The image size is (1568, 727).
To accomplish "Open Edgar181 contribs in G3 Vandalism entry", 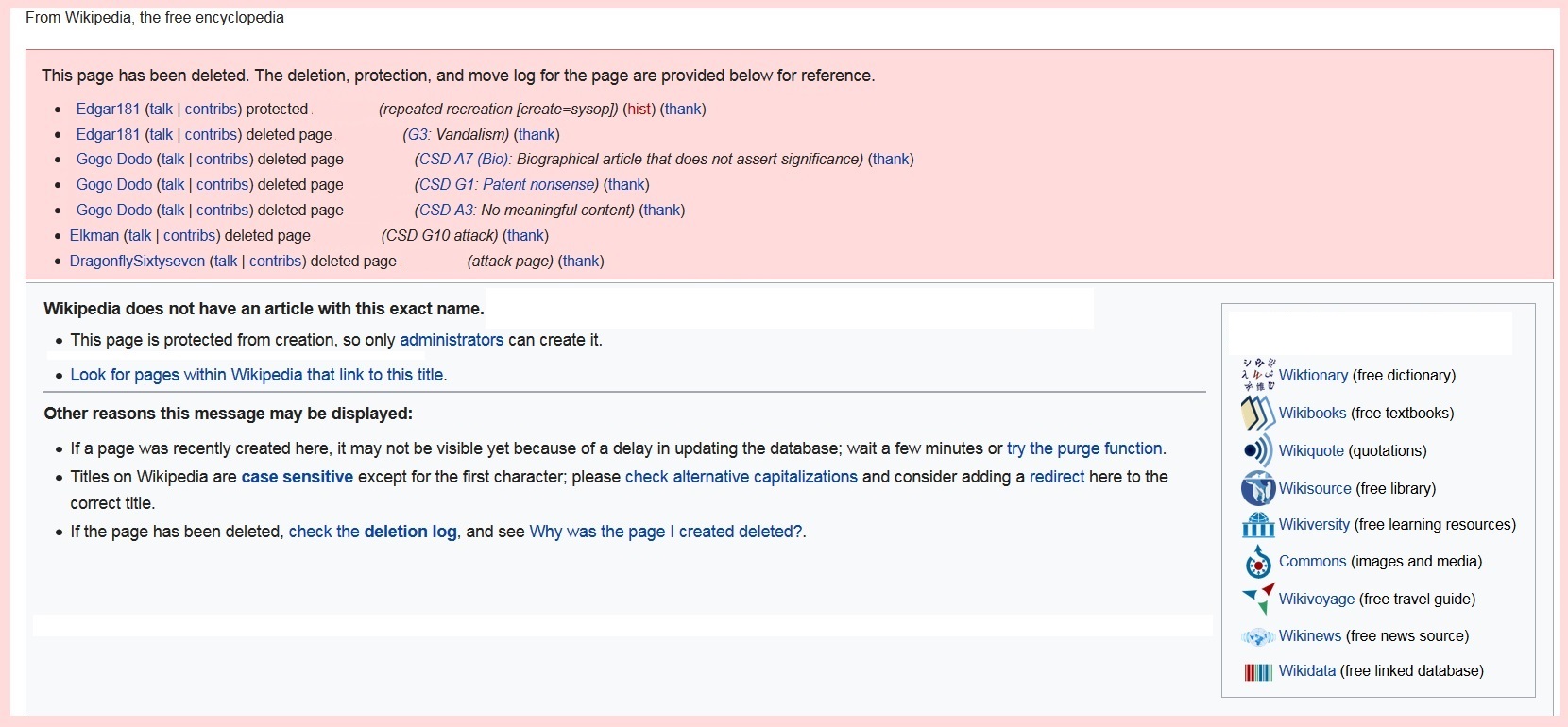I will (x=212, y=134).
